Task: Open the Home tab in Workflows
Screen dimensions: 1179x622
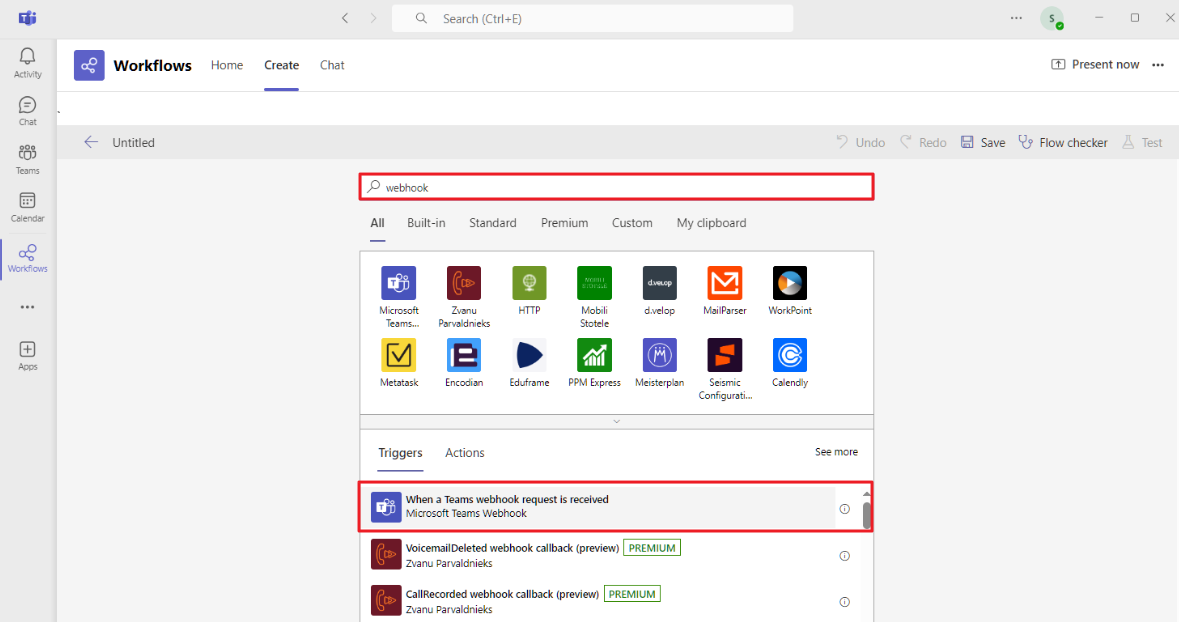Action: (227, 65)
